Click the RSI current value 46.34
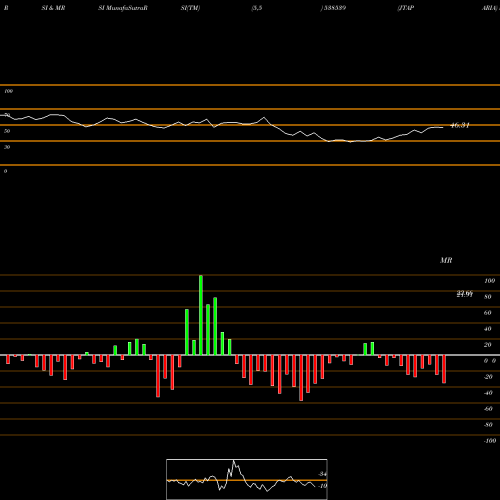The image size is (500, 500). tap(460, 125)
